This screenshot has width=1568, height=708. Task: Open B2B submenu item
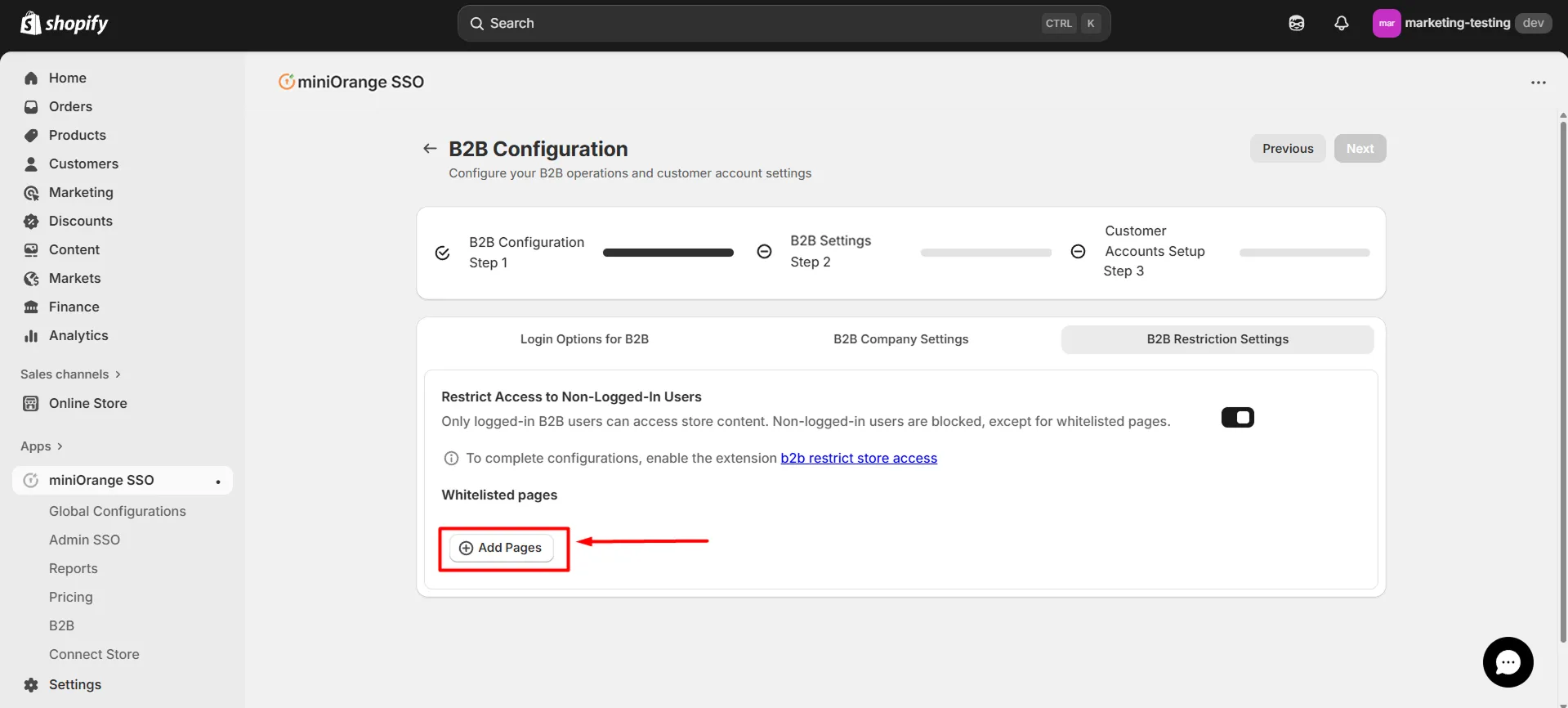tap(61, 626)
